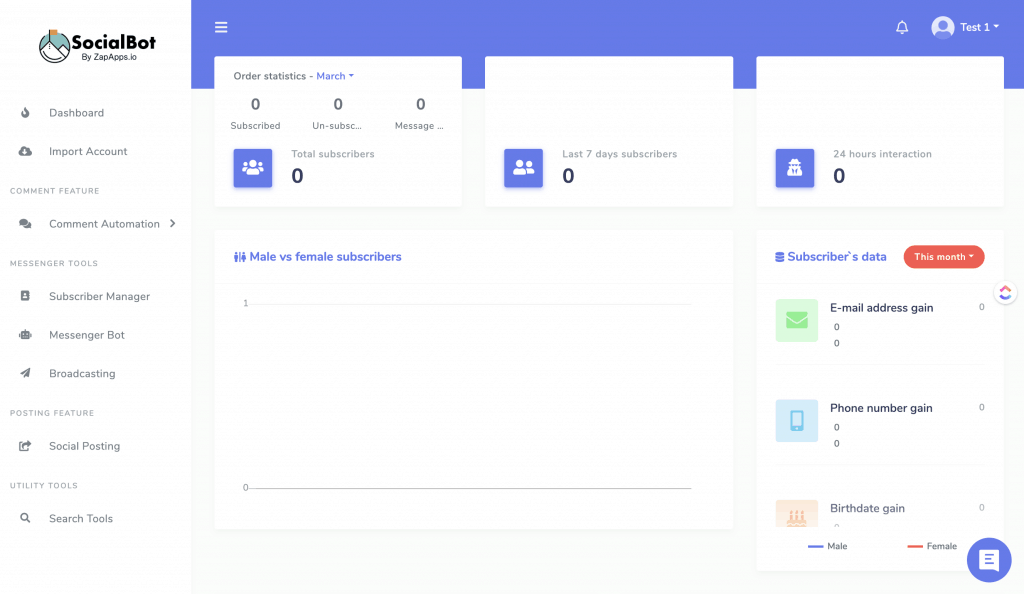Click the Total subscribers group icon
1024x594 pixels.
(253, 168)
